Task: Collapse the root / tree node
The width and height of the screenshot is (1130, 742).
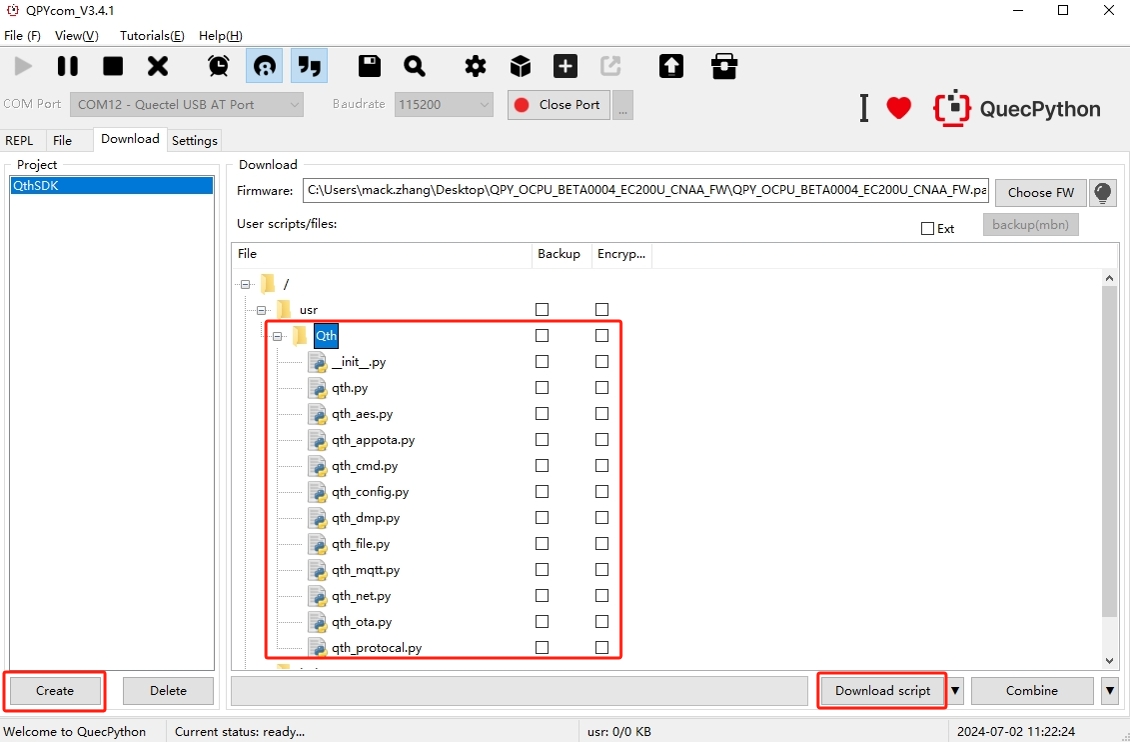Action: pyautogui.click(x=245, y=285)
